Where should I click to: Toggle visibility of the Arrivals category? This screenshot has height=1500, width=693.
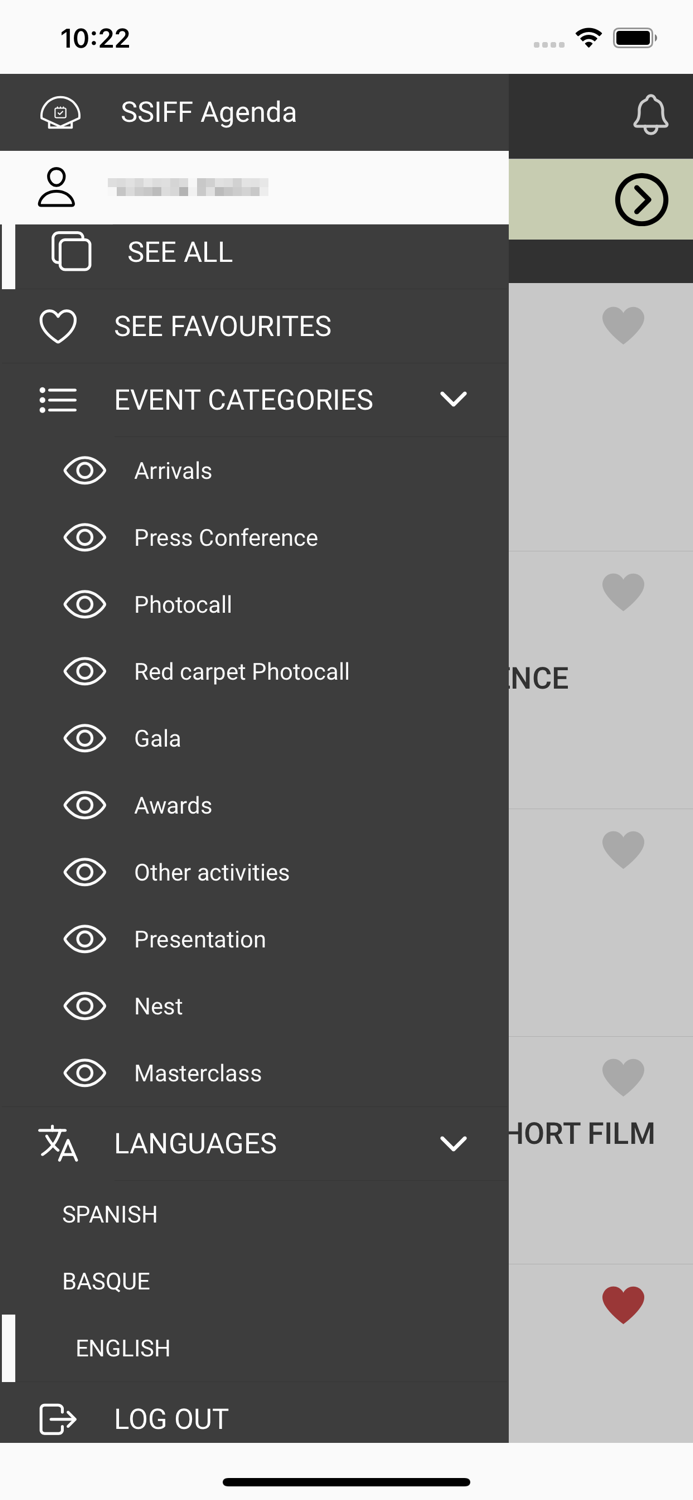[85, 470]
